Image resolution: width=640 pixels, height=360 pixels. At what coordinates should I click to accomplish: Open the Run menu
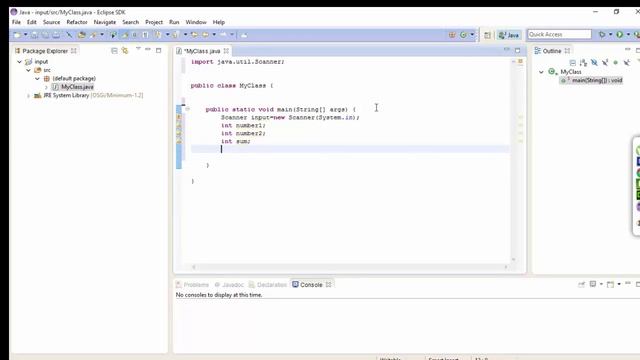(174, 22)
